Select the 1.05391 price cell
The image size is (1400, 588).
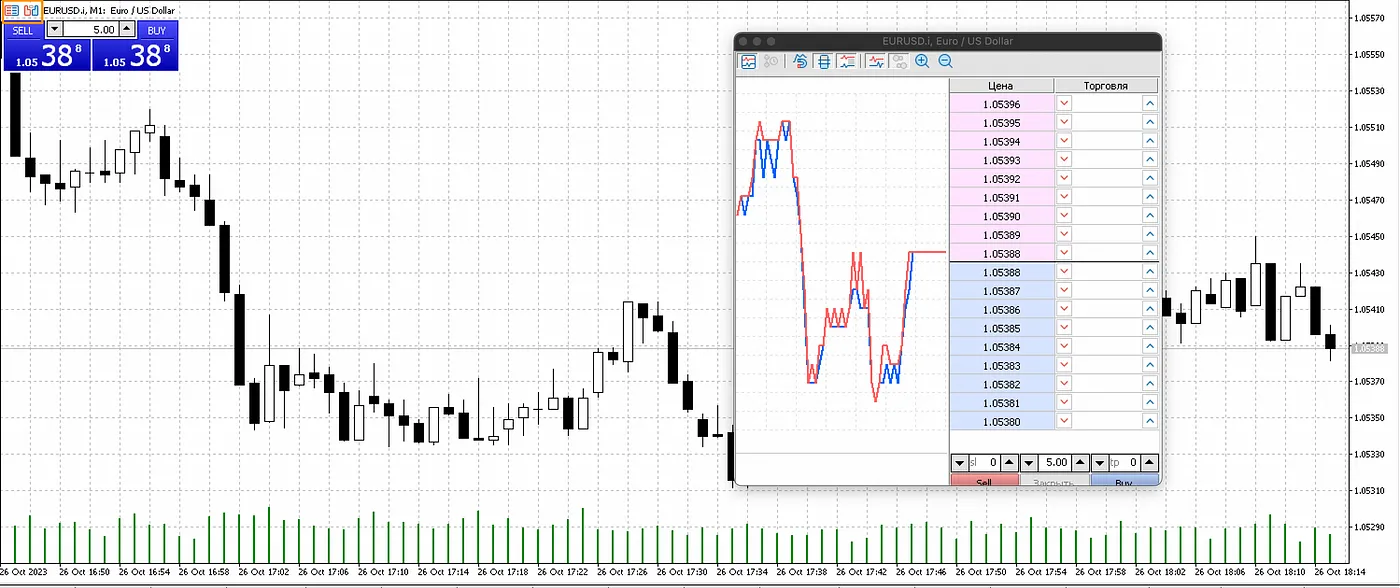click(x=1001, y=197)
